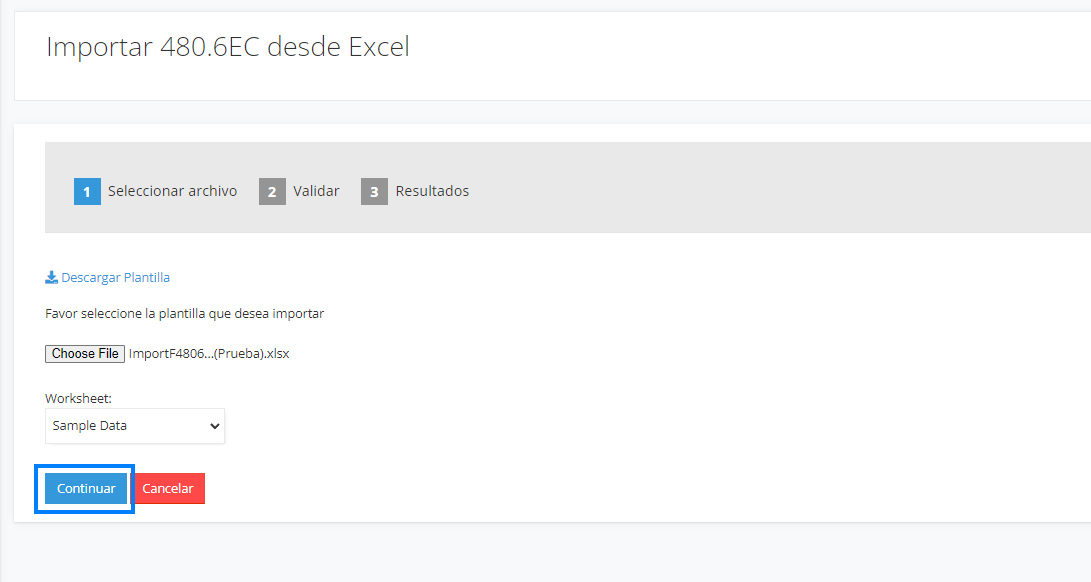This screenshot has width=1091, height=582.
Task: Click the Favor seleccione la plantilla instruction text
Action: point(184,314)
